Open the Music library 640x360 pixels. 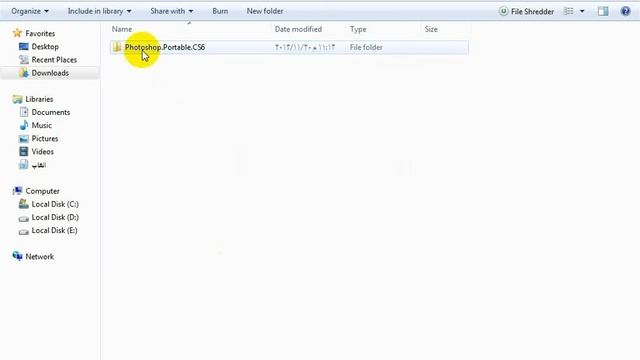[x=42, y=125]
